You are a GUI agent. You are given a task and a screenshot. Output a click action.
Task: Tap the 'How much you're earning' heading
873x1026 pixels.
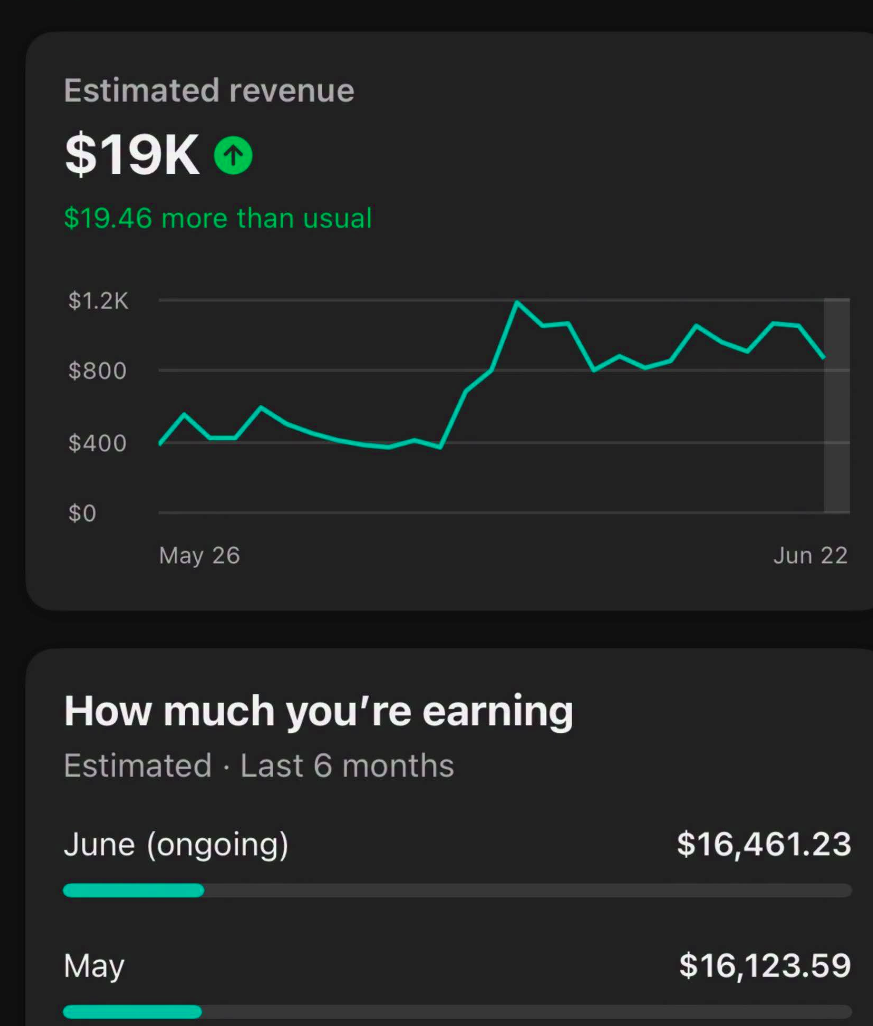319,712
